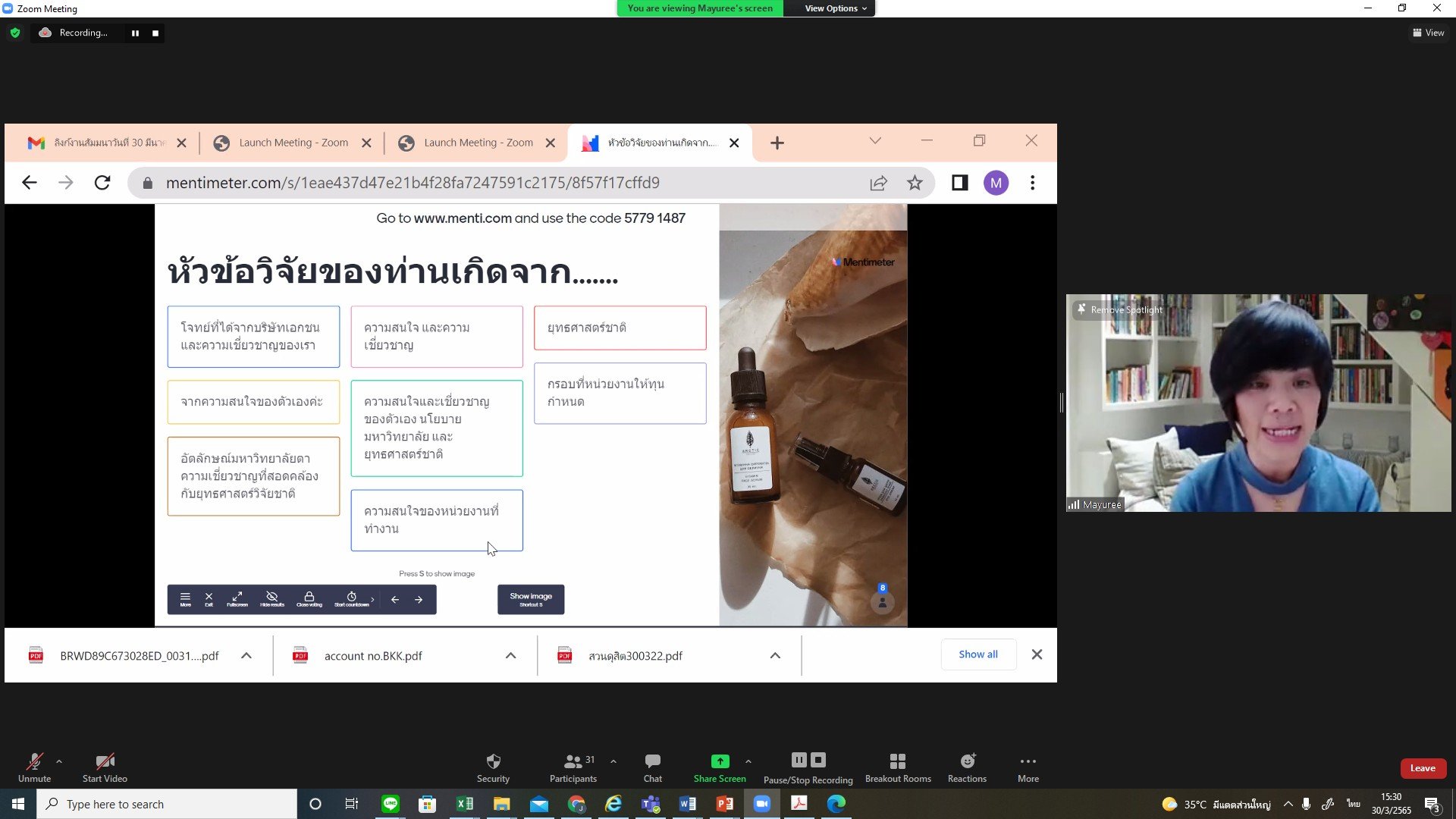Expand the Participants options arrow
Viewport: 1456px width, 819px height.
(x=613, y=761)
